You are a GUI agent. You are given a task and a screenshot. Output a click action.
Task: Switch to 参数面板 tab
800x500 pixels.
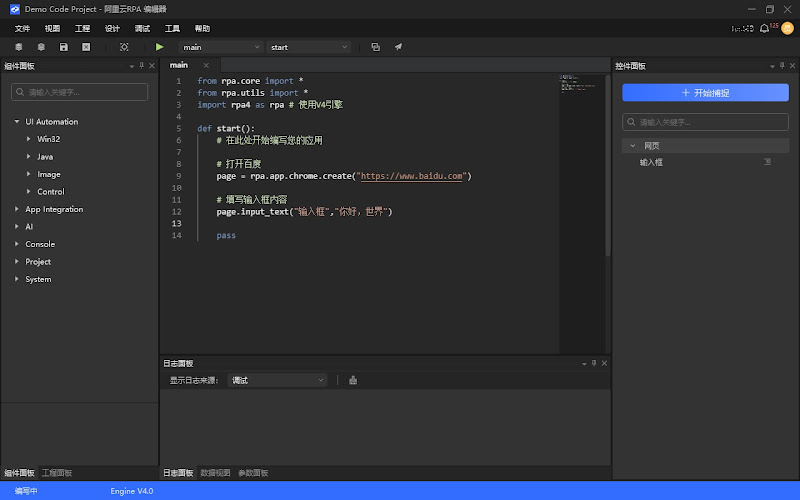click(253, 473)
